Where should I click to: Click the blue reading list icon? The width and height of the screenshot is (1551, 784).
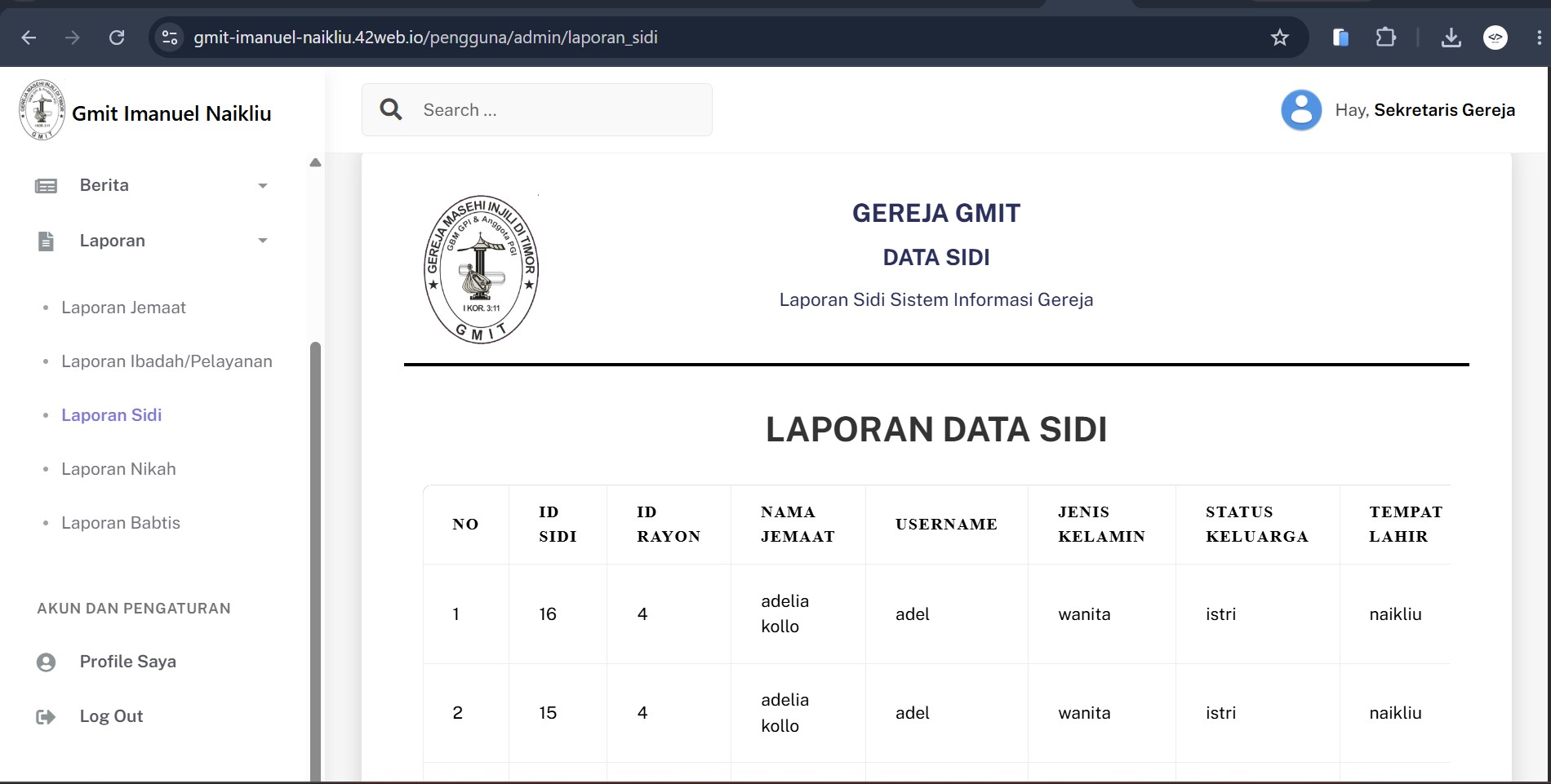[x=1340, y=38]
